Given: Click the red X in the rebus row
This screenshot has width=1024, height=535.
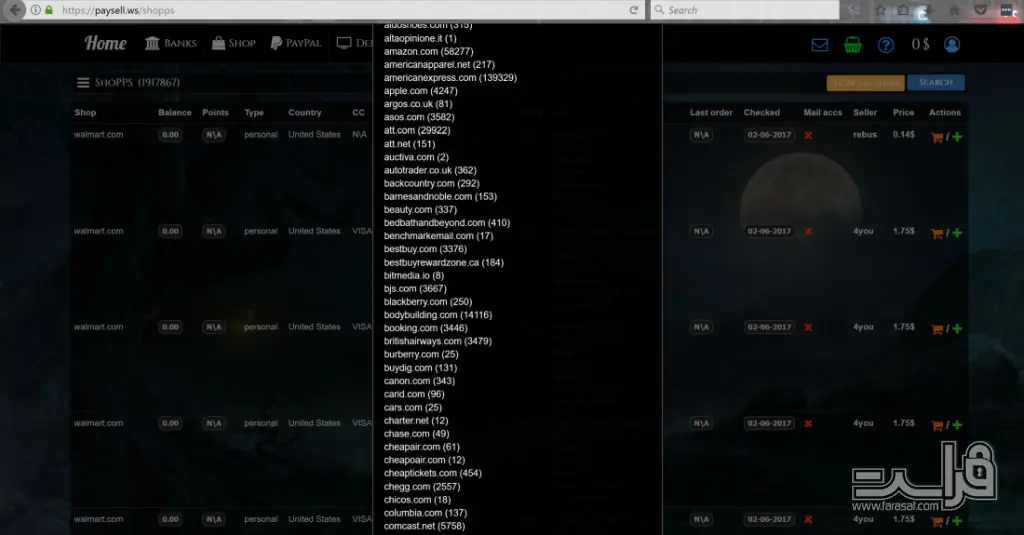Looking at the screenshot, I should click(x=808, y=135).
